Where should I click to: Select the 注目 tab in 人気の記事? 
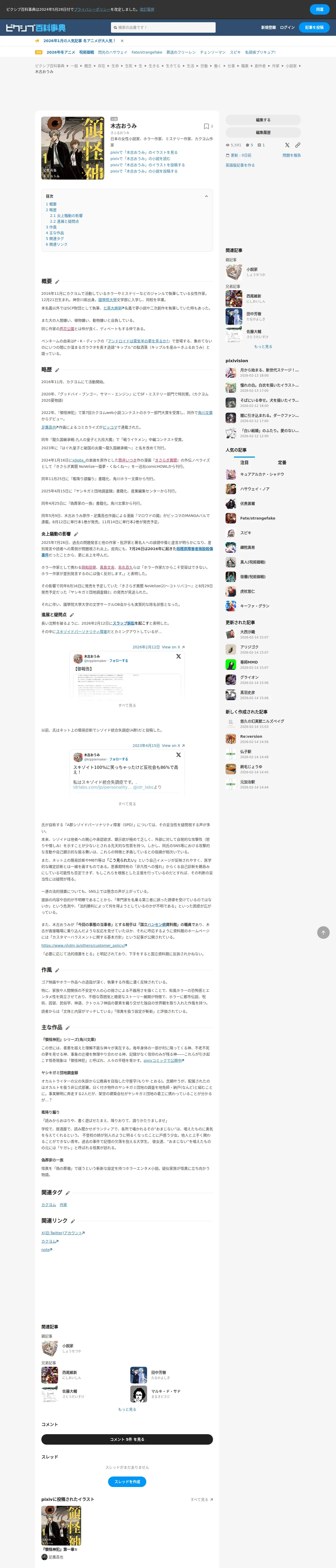point(244,463)
